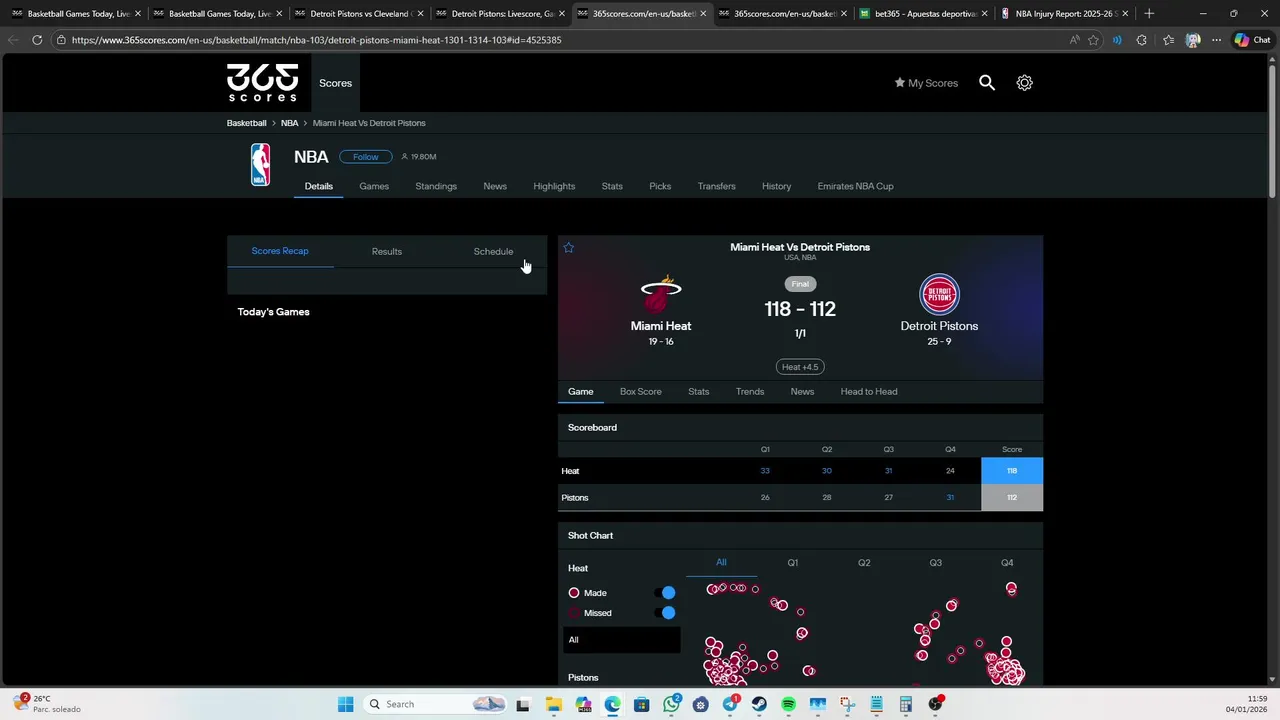
Task: Open the Highlights tab in NBA navigation
Action: [554, 186]
